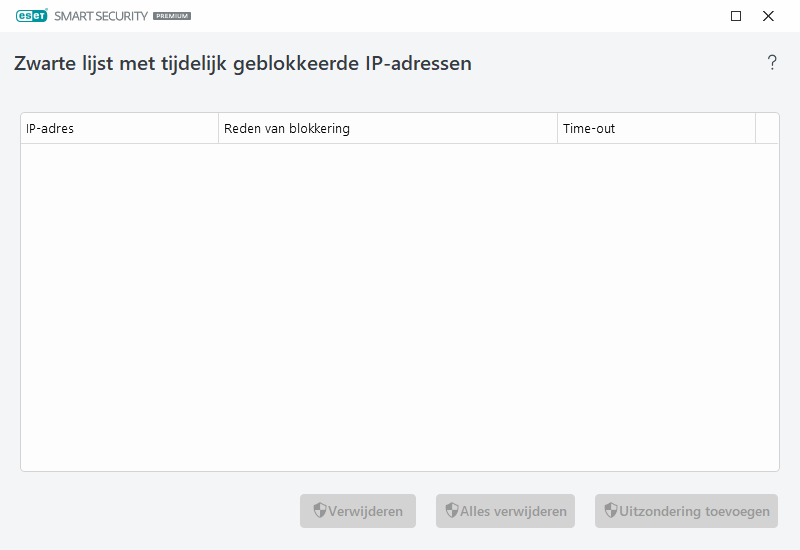
Task: Sort by the Time-out column header
Action: [x=655, y=129]
